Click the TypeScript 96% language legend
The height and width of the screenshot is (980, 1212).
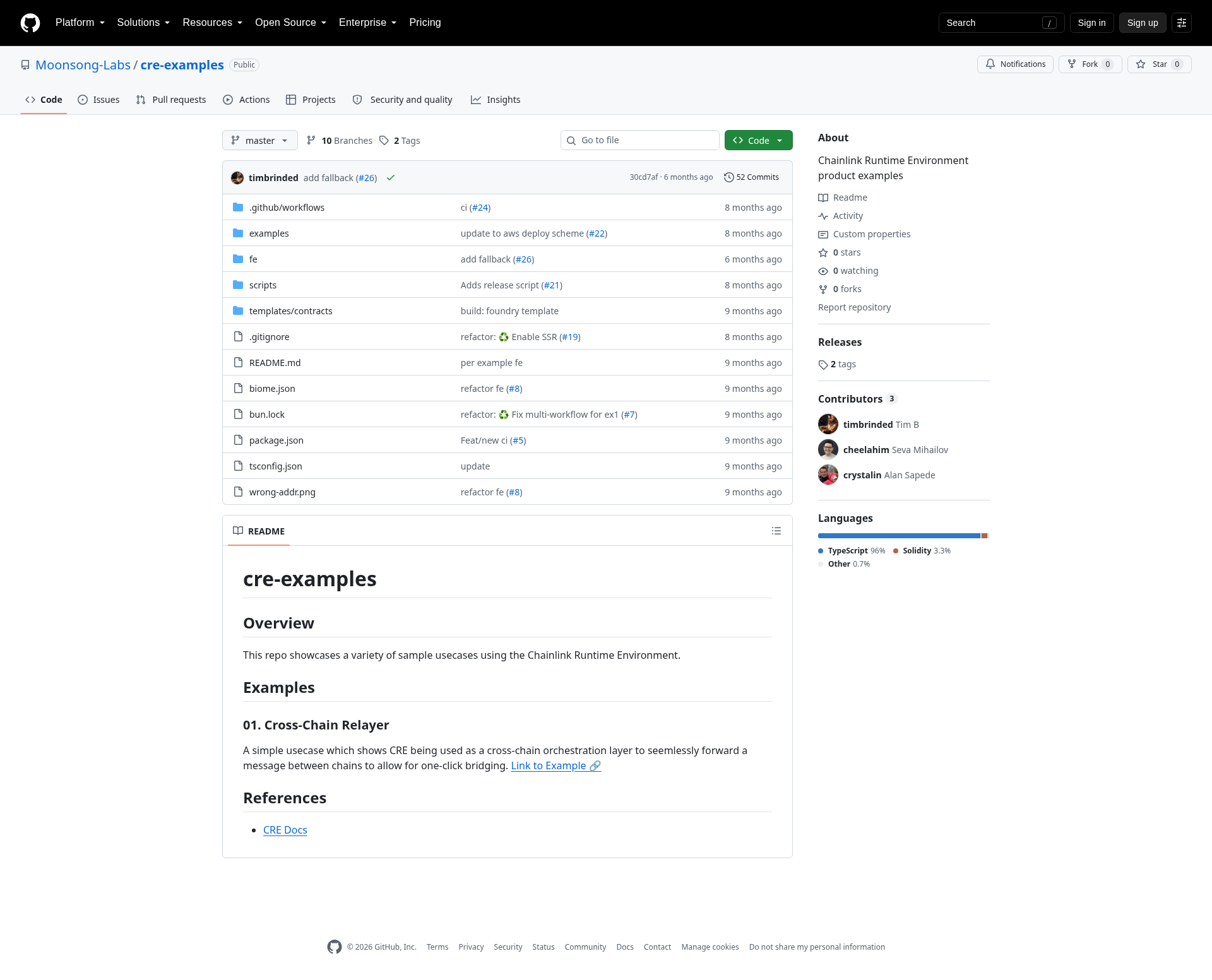coord(852,551)
